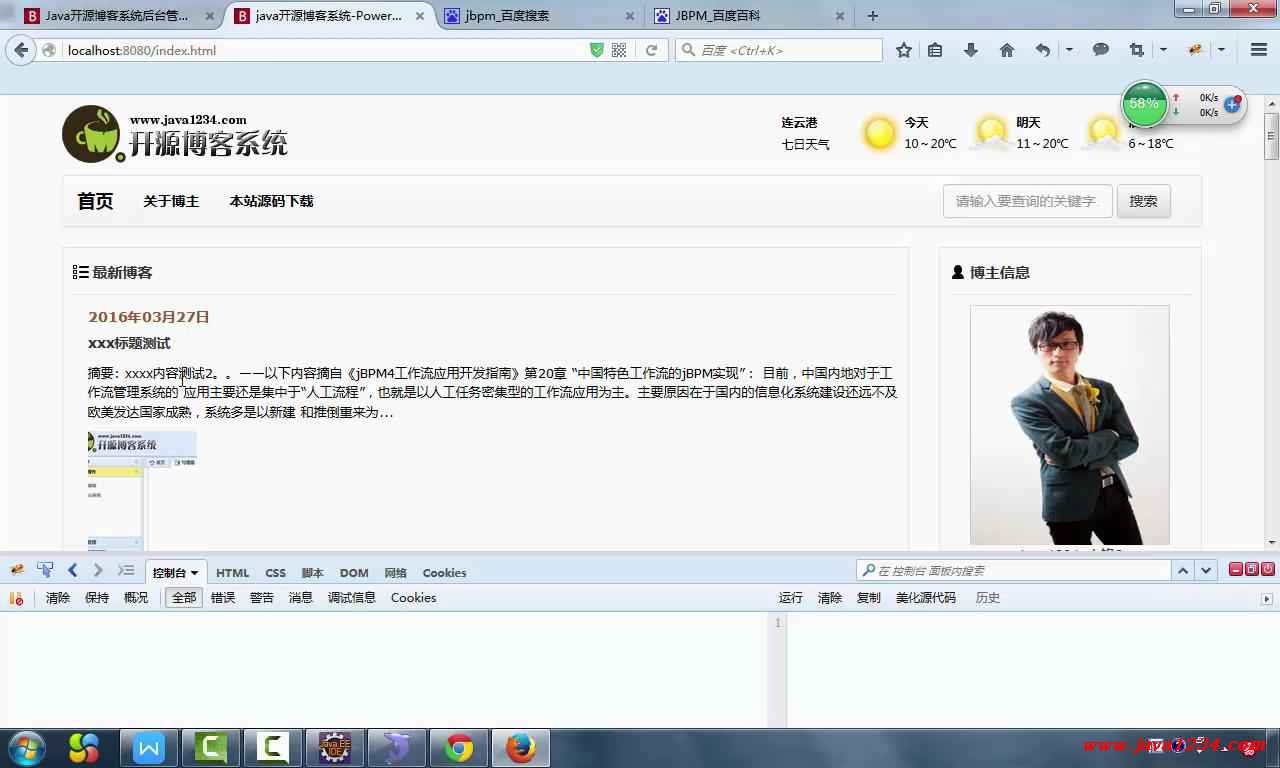Open 本站源码下载 link
This screenshot has height=768, width=1280.
tap(272, 201)
